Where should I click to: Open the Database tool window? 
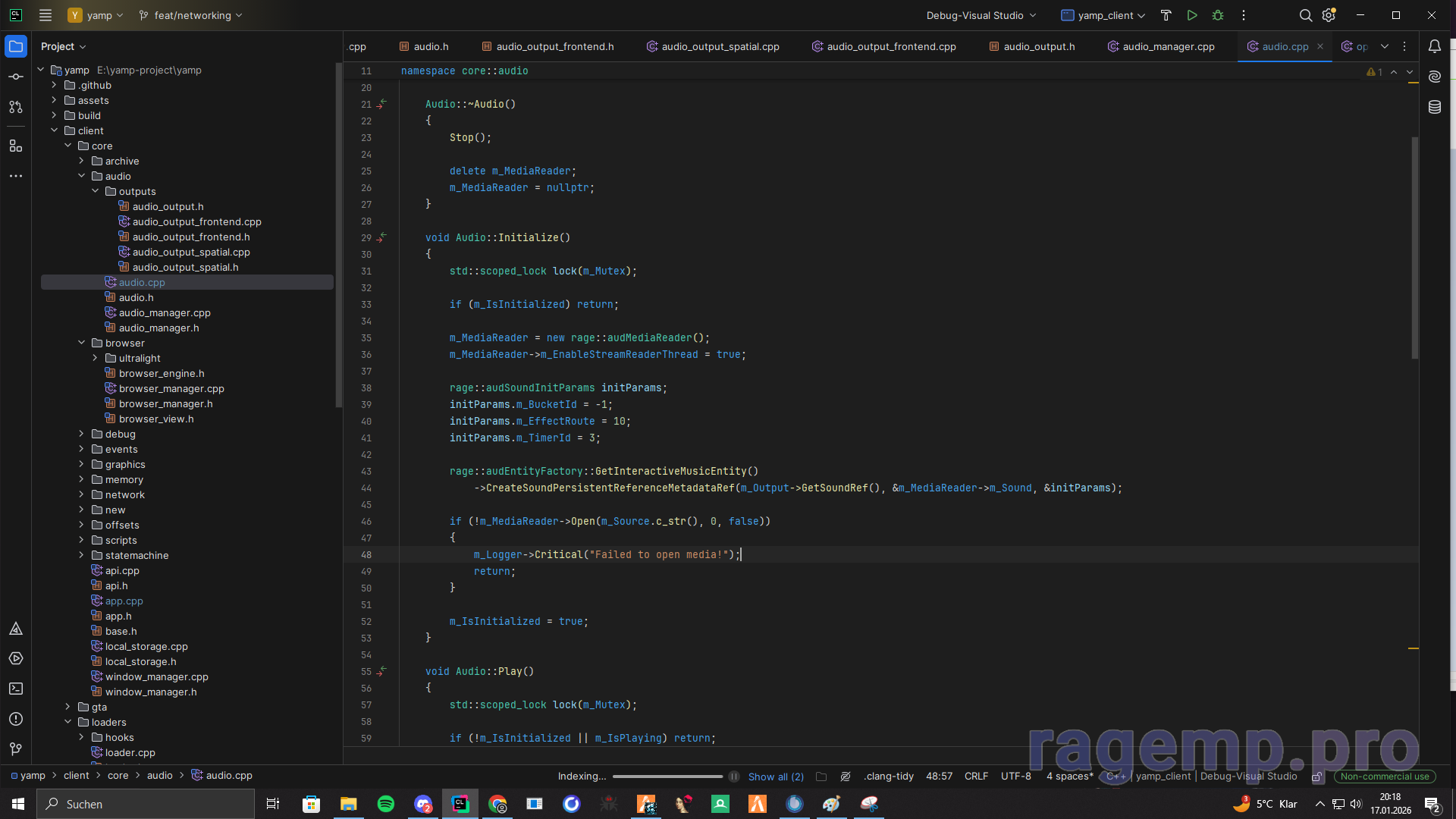1435,107
